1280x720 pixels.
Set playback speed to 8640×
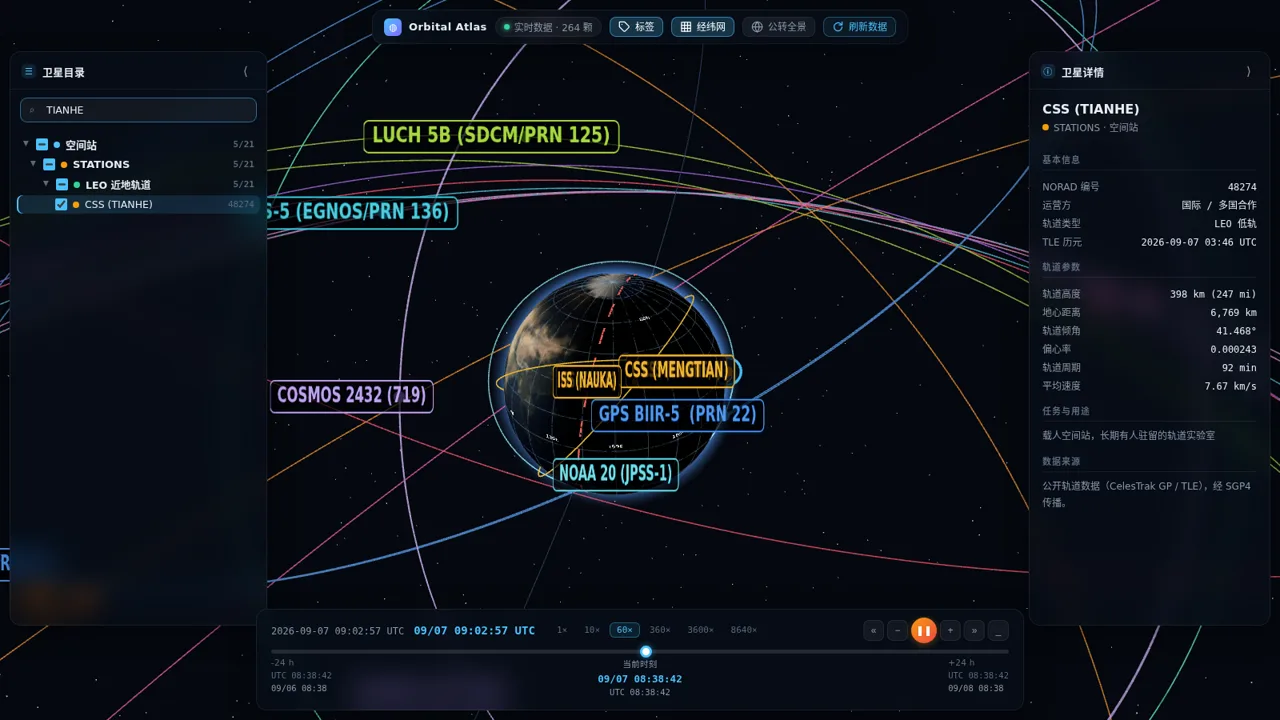click(743, 630)
